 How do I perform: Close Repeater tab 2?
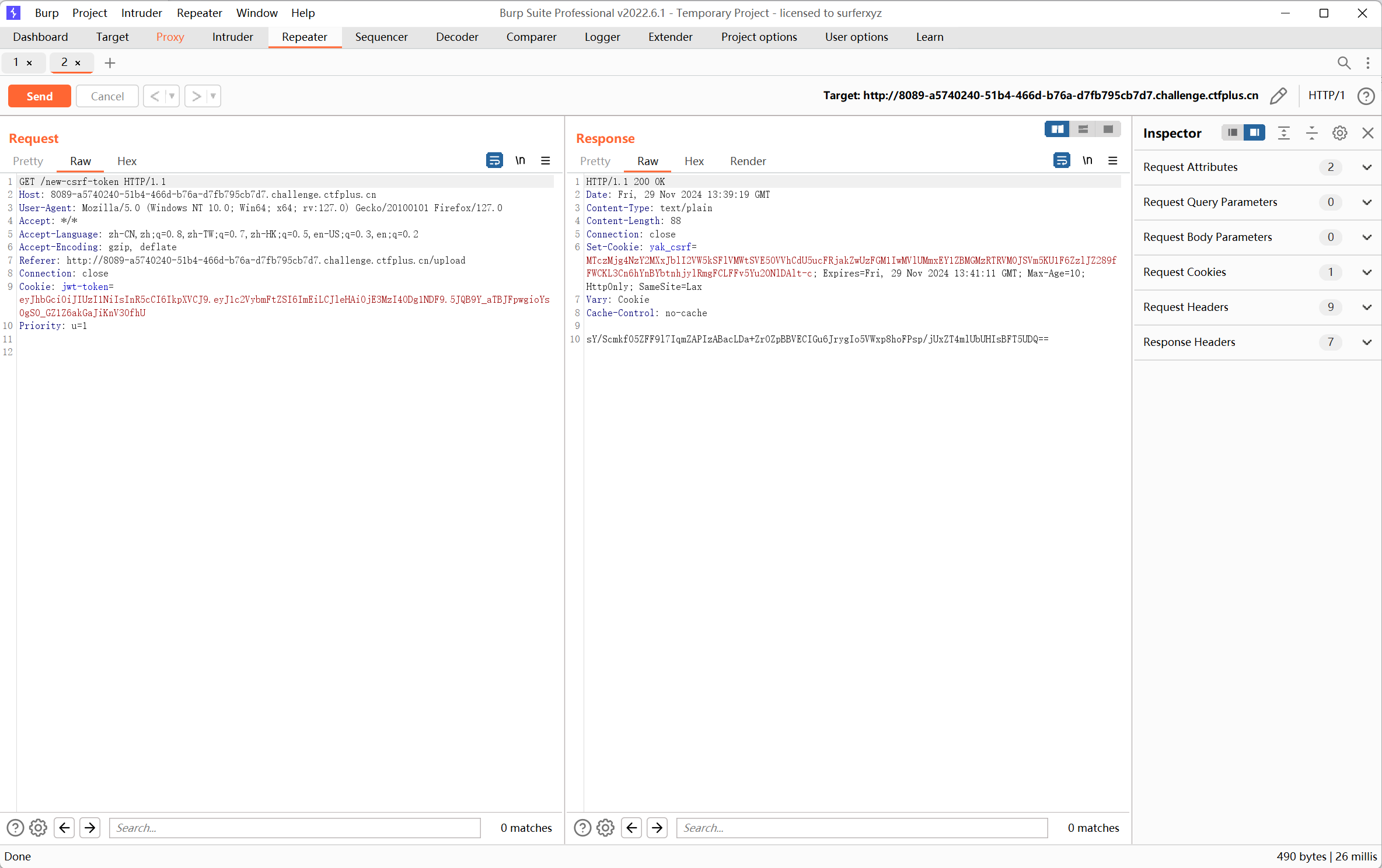[78, 63]
